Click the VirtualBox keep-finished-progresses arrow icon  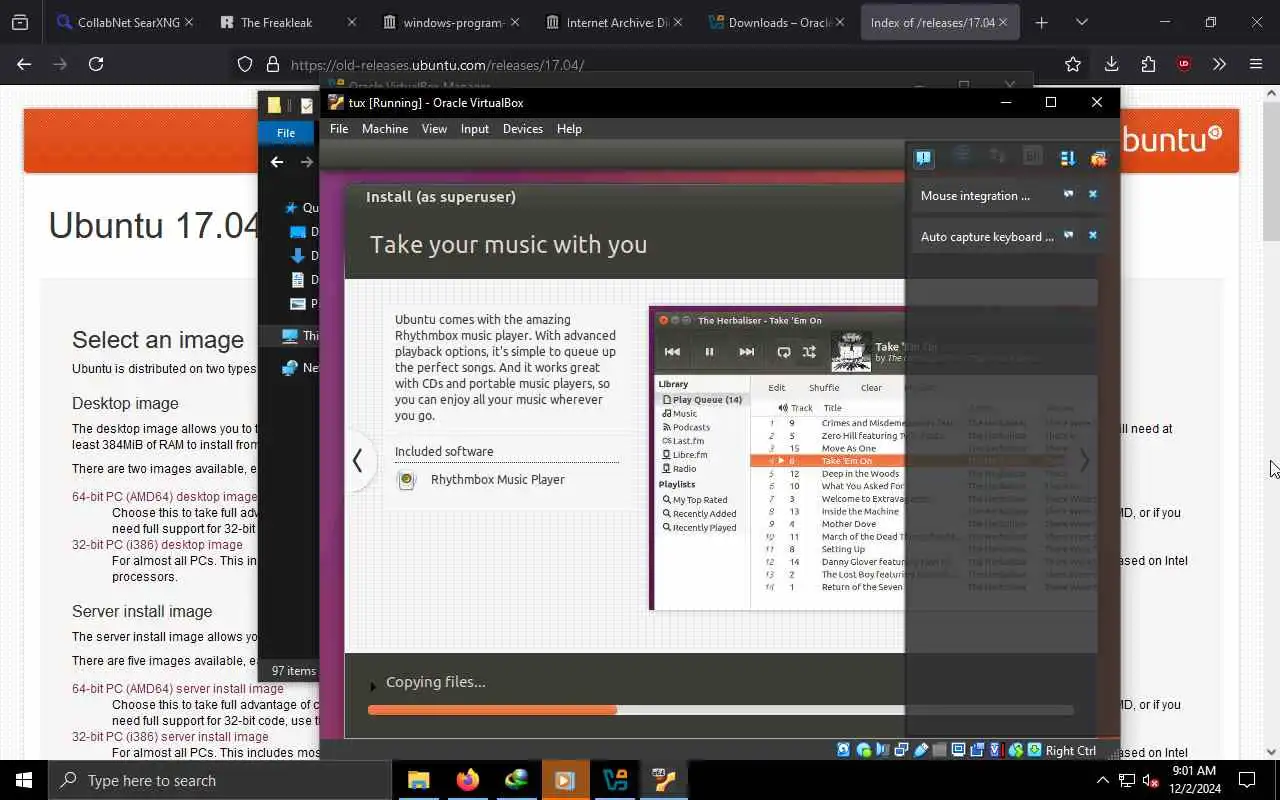tap(1067, 158)
